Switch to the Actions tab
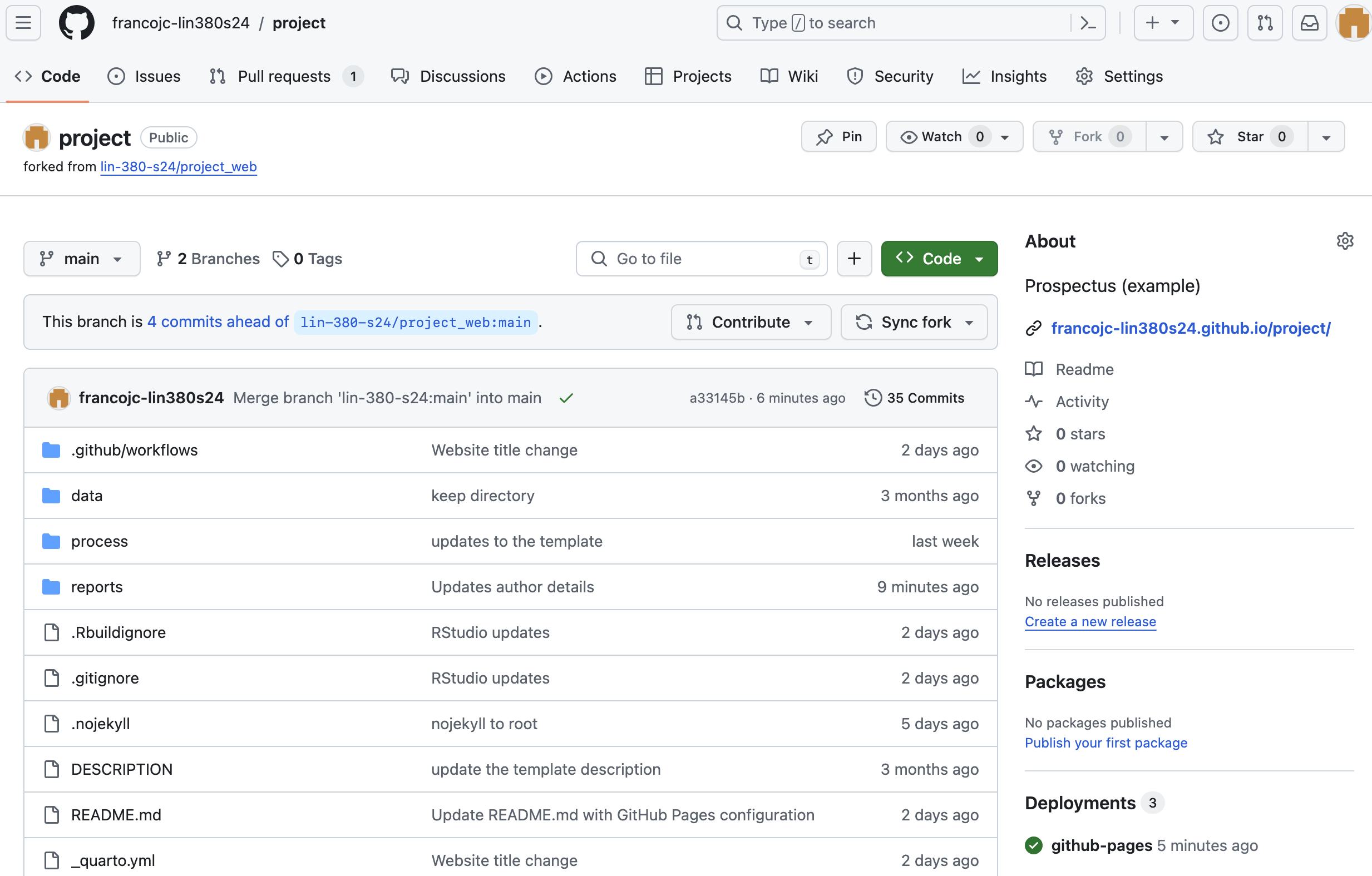This screenshot has height=876, width=1372. [575, 76]
